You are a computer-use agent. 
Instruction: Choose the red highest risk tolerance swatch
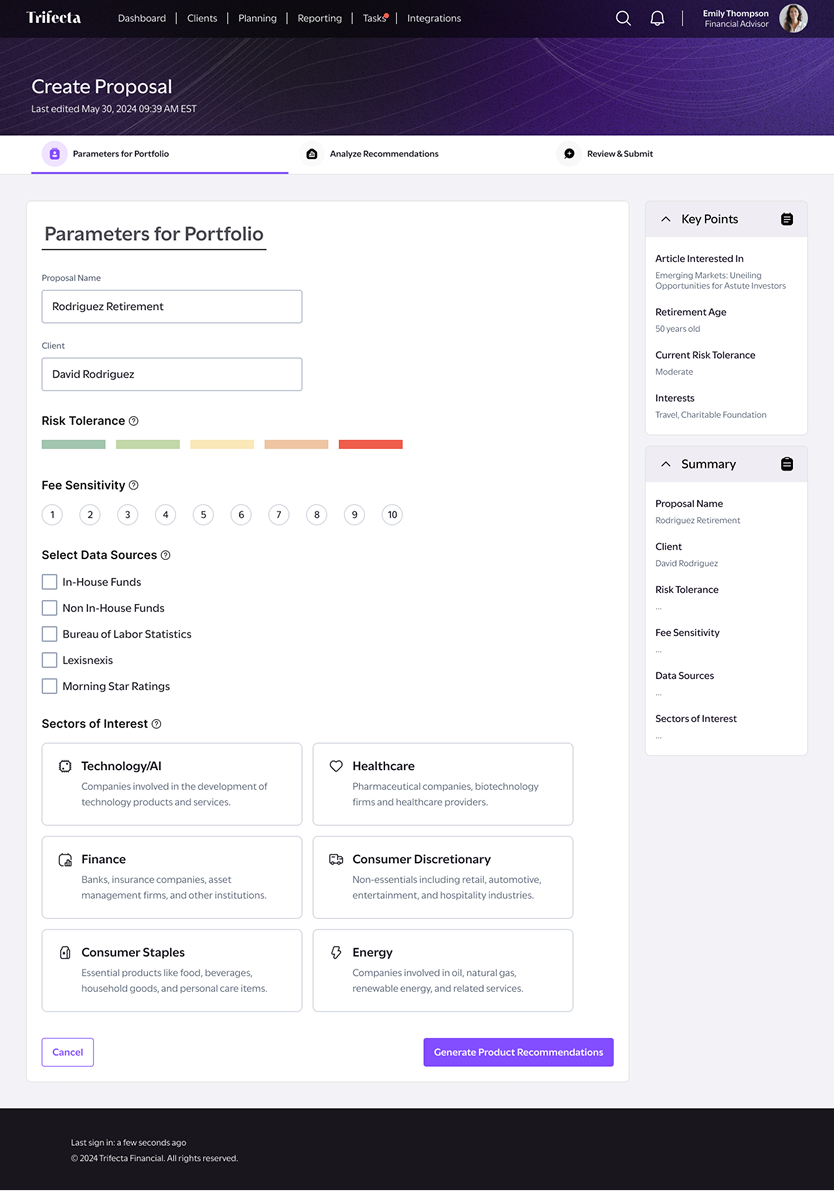371,444
